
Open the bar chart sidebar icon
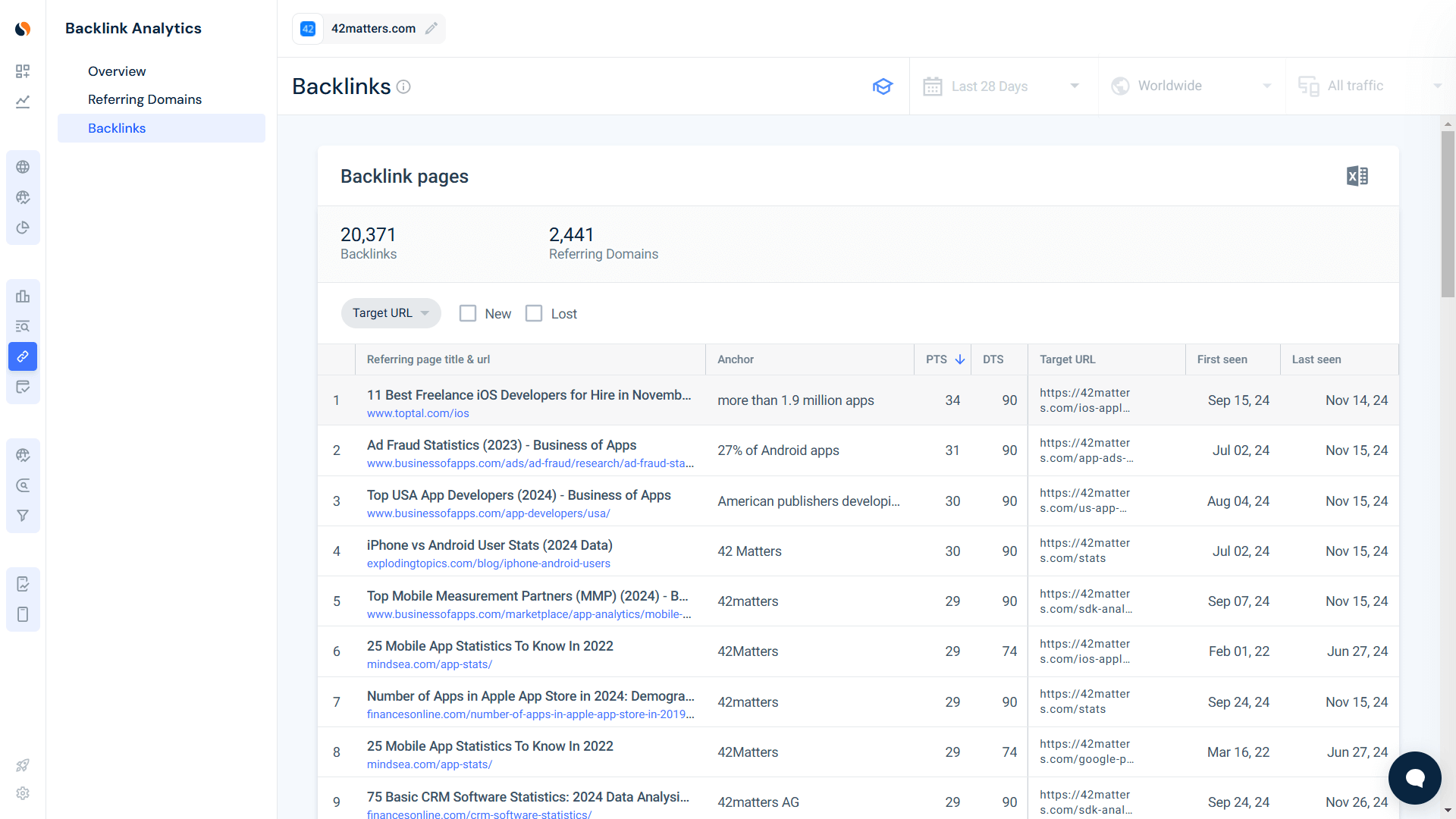click(23, 296)
